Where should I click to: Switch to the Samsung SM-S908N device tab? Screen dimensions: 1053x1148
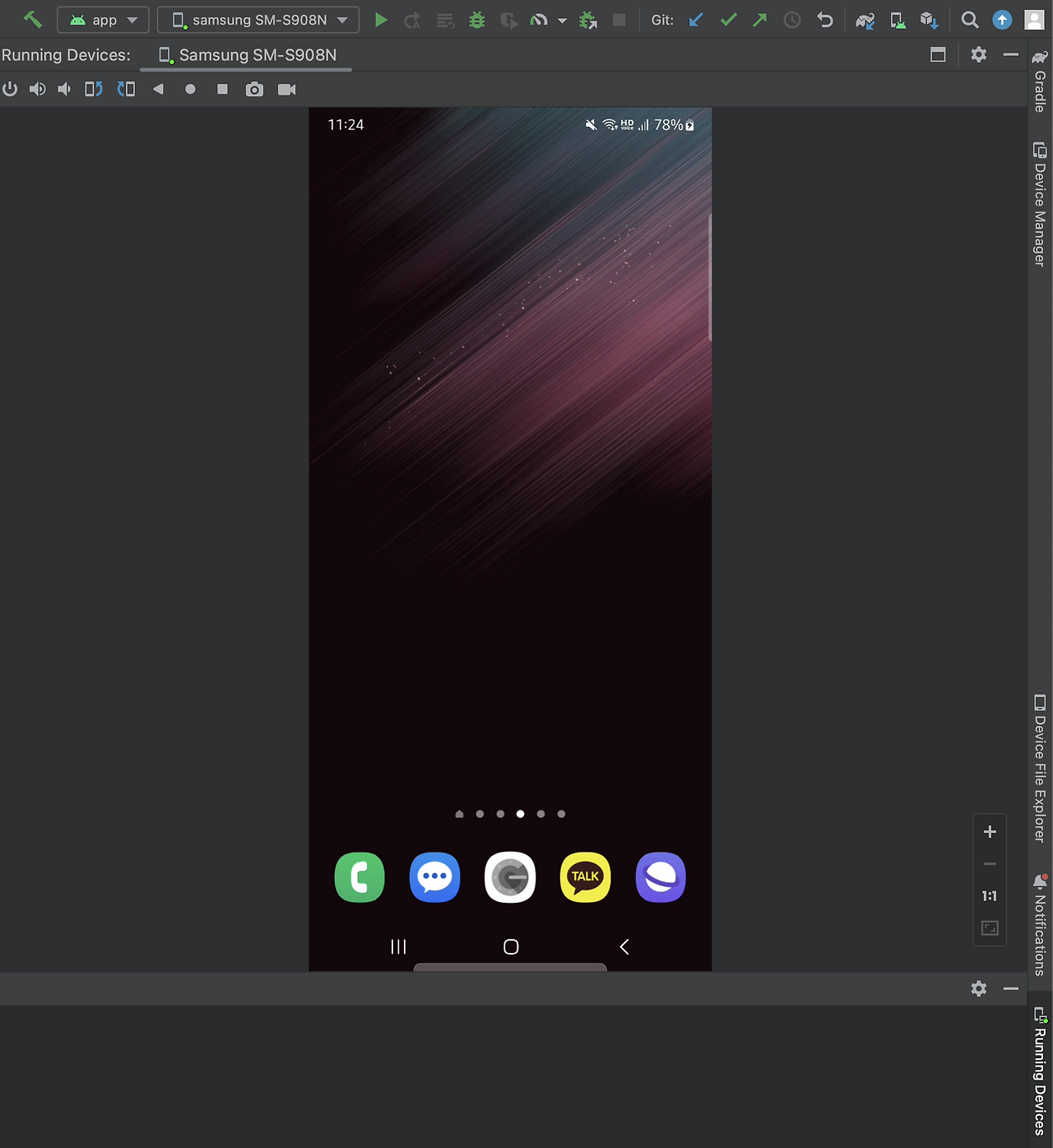pos(246,55)
